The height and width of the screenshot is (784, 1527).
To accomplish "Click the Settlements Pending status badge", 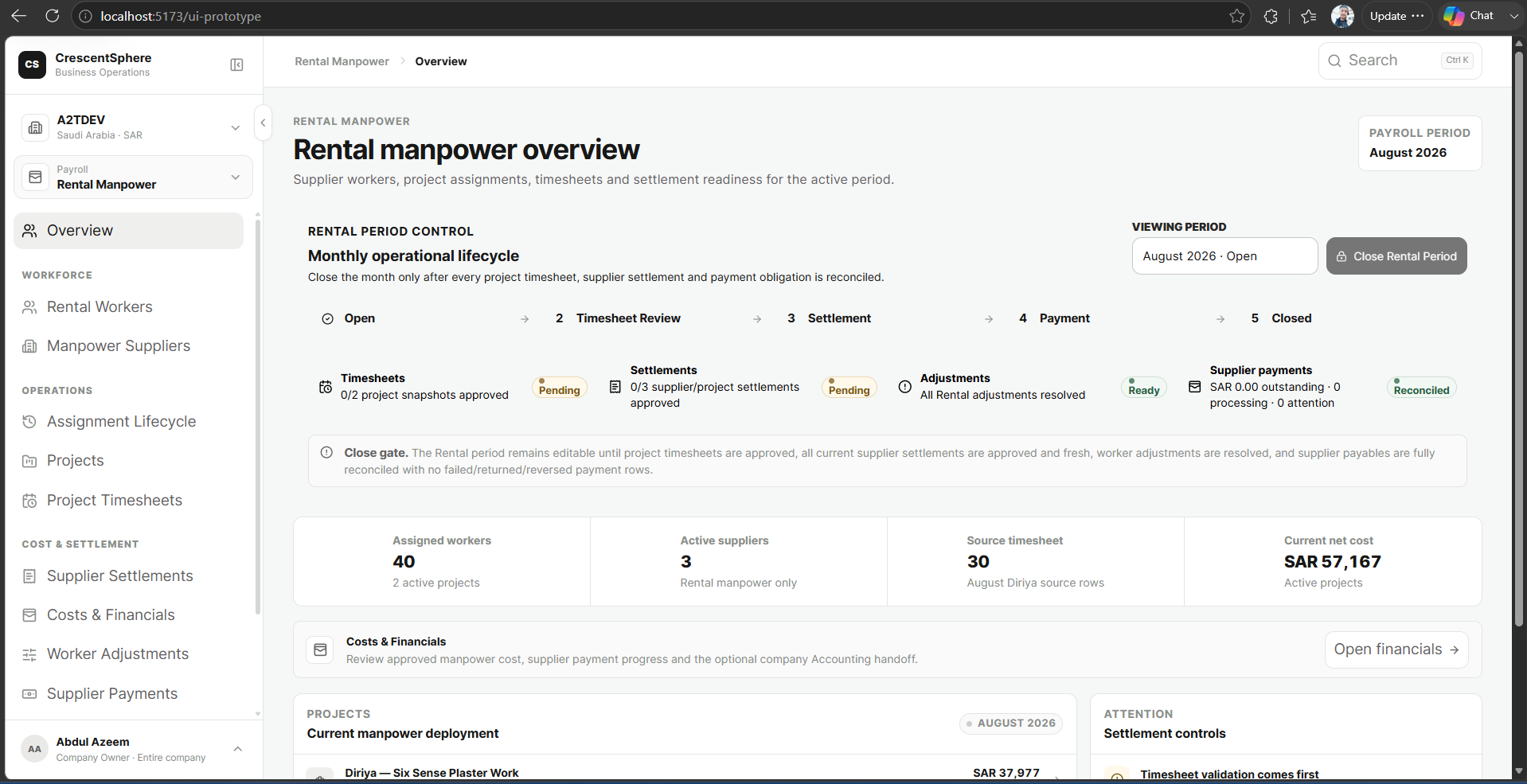I will click(849, 388).
